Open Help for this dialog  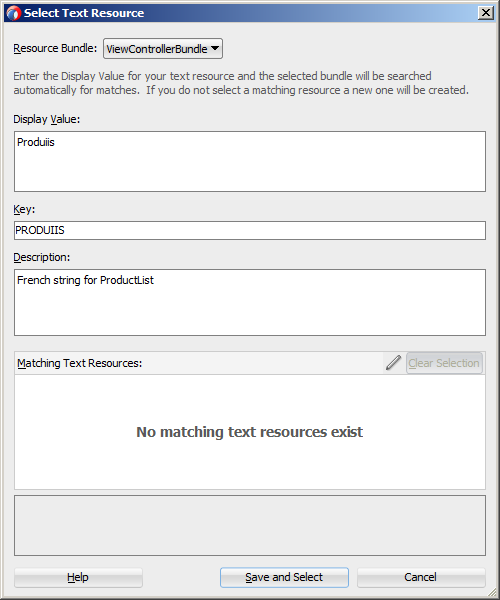coord(78,577)
